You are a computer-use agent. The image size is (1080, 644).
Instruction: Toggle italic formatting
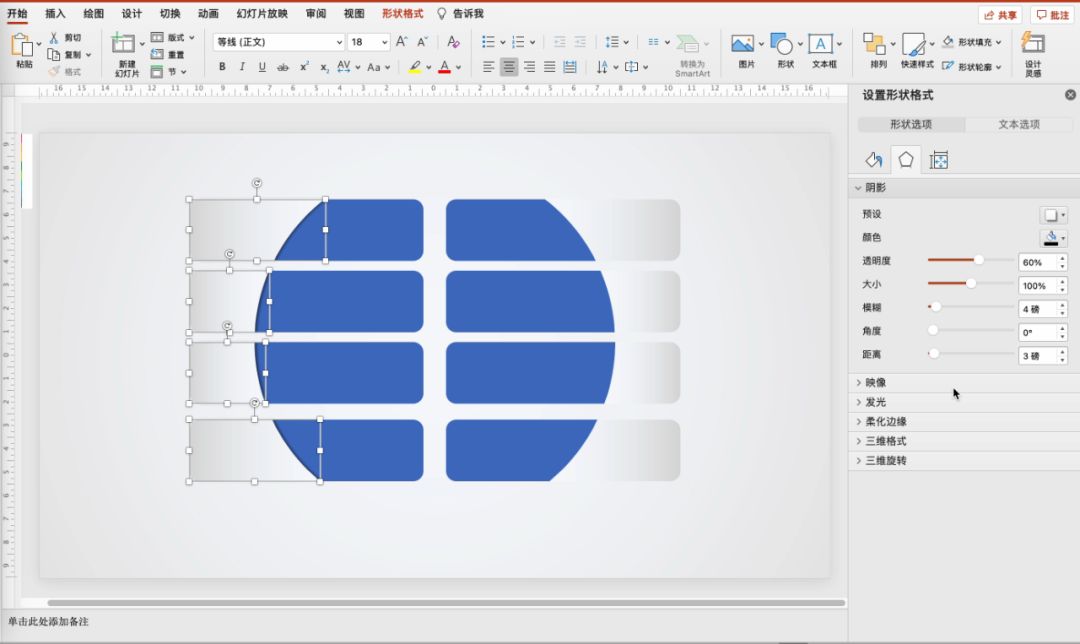(x=242, y=67)
